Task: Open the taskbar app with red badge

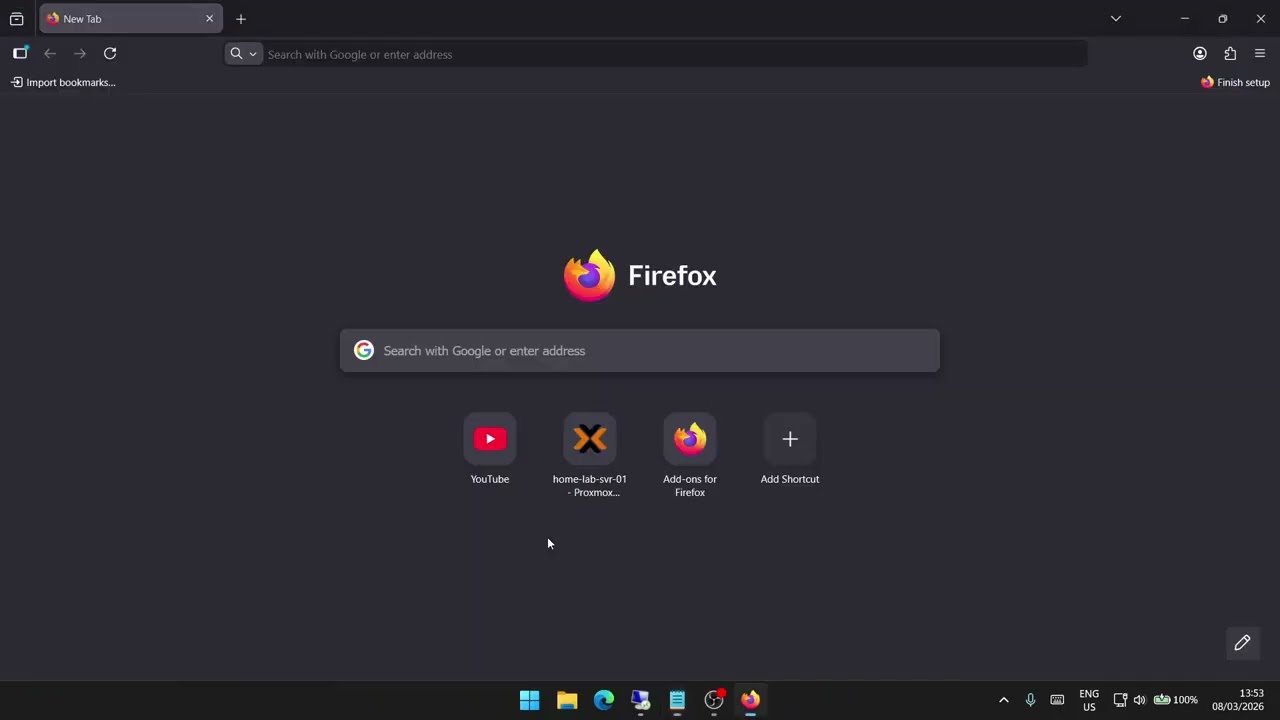Action: 714,700
